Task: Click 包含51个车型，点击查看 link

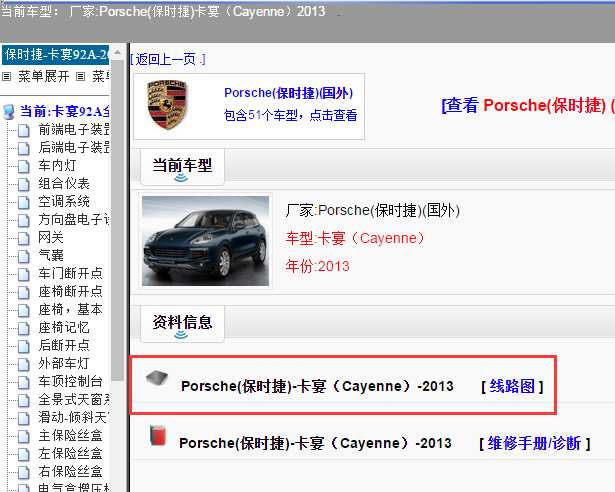Action: coord(290,115)
